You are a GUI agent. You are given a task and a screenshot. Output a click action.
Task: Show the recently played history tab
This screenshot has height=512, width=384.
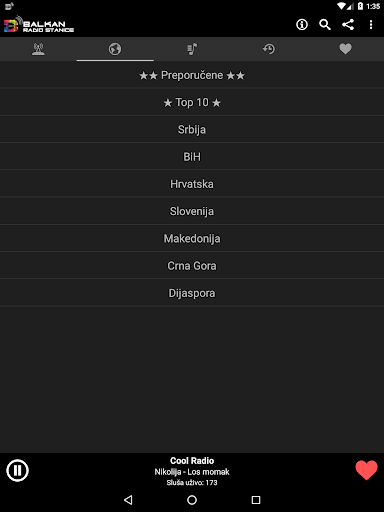[269, 49]
